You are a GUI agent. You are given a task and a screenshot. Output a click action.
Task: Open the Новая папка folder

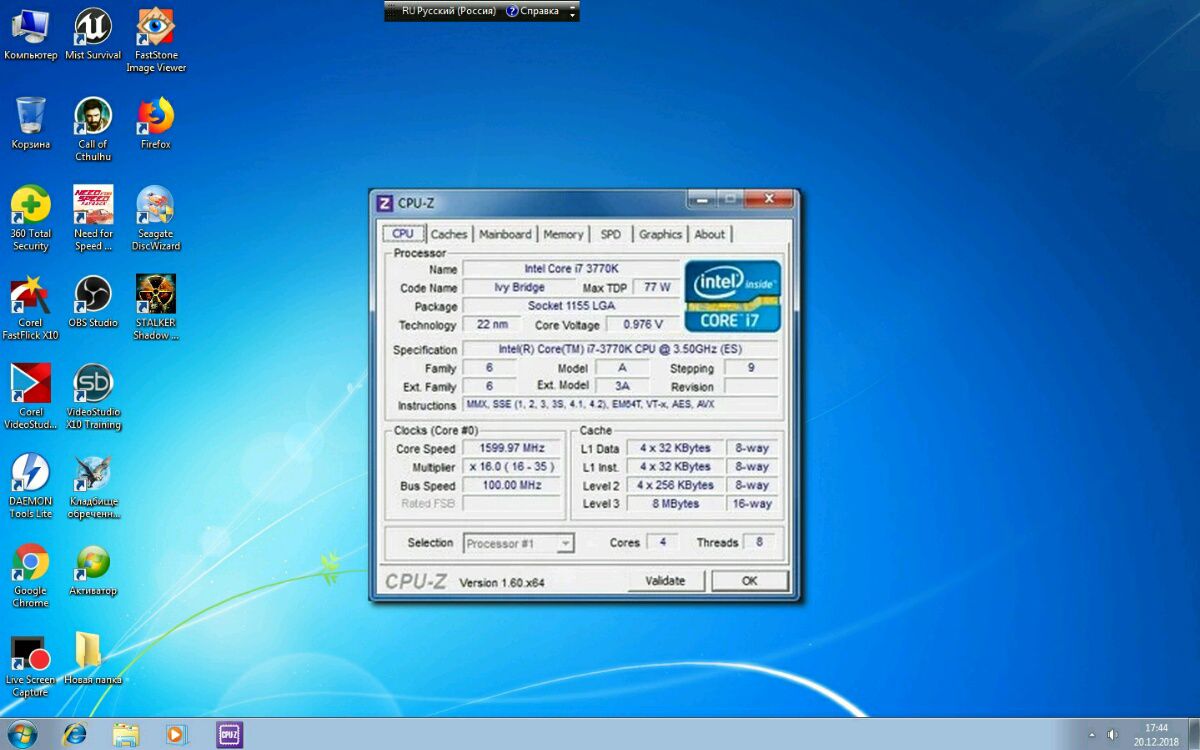[93, 659]
